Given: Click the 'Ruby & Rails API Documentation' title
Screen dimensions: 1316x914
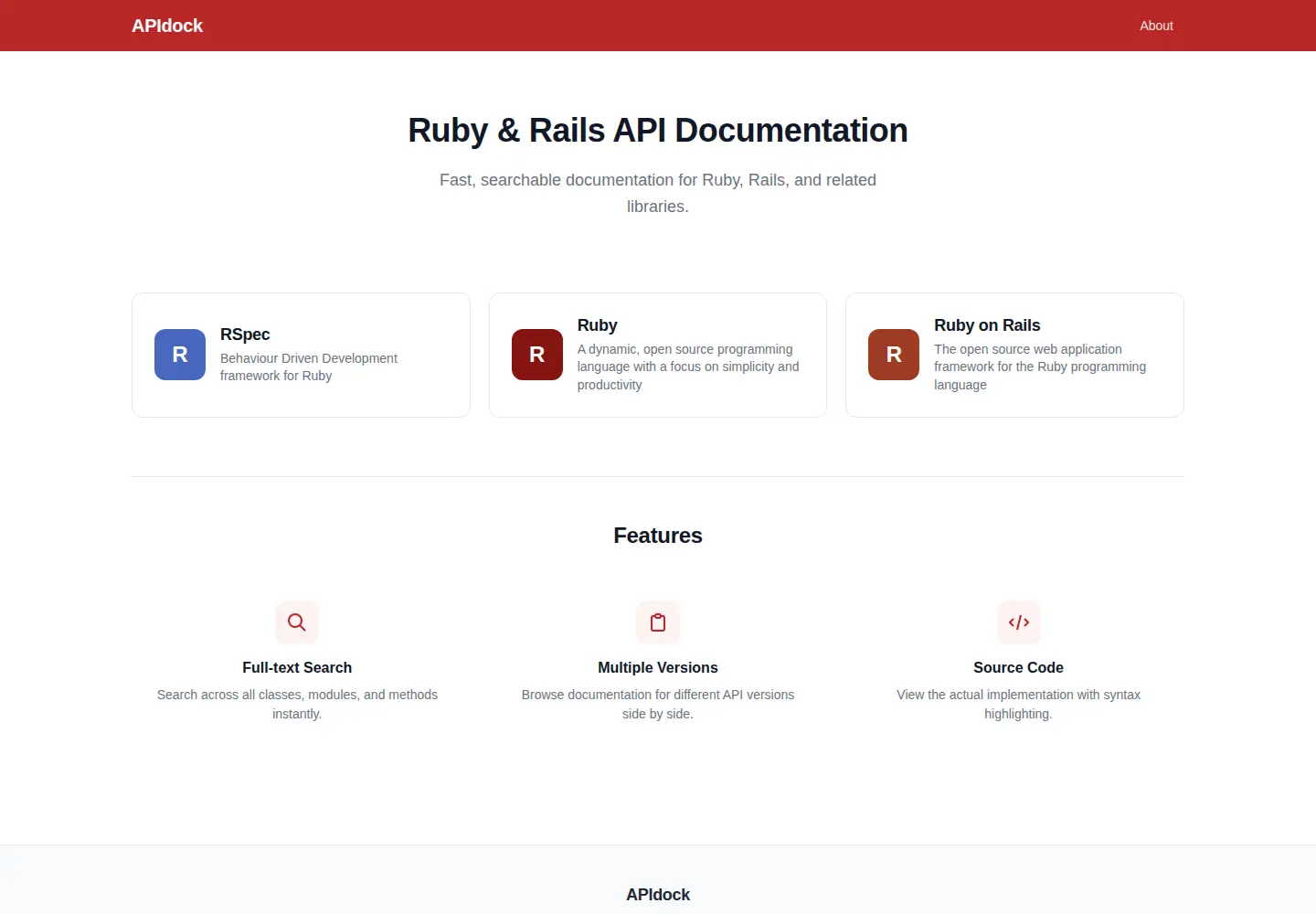Looking at the screenshot, I should [658, 131].
